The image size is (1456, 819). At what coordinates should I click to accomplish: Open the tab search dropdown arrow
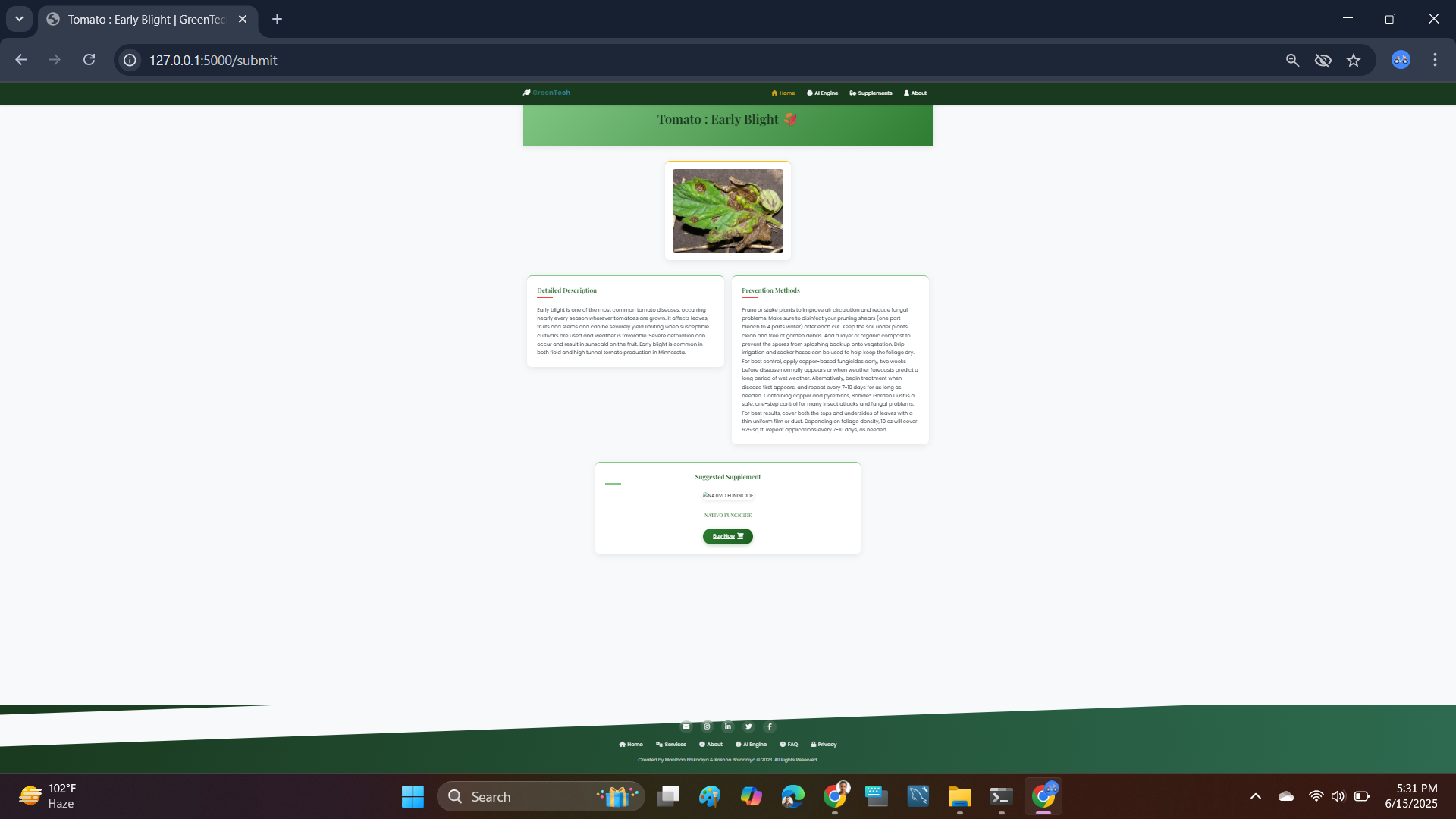coord(19,19)
